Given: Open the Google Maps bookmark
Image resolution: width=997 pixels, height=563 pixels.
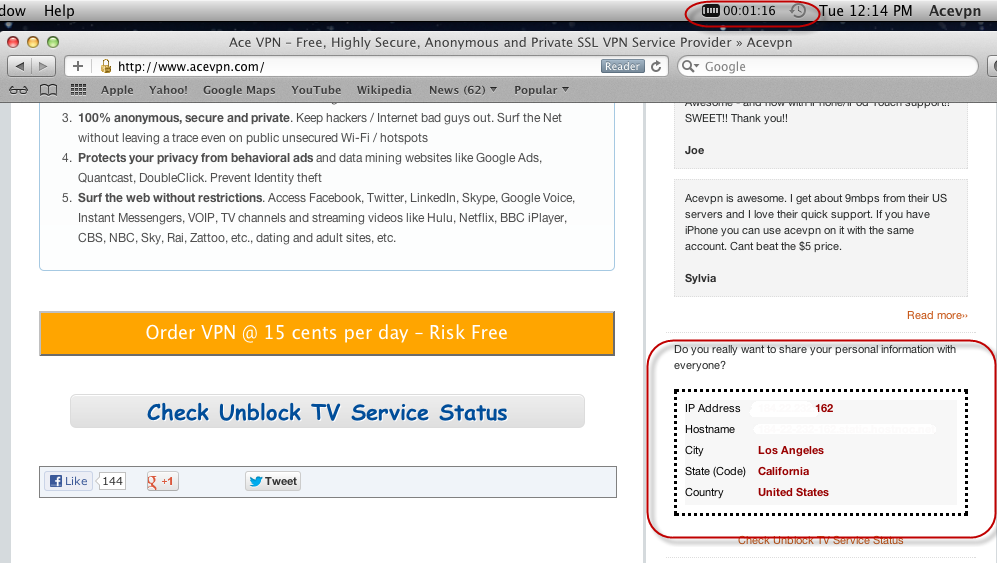Looking at the screenshot, I should point(239,90).
